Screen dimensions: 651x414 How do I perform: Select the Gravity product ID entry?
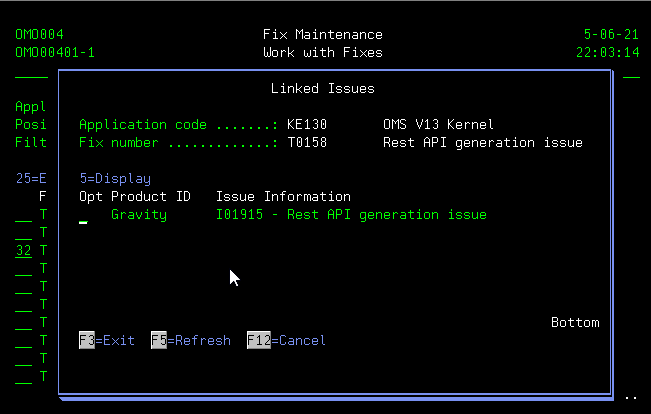pyautogui.click(x=138, y=215)
